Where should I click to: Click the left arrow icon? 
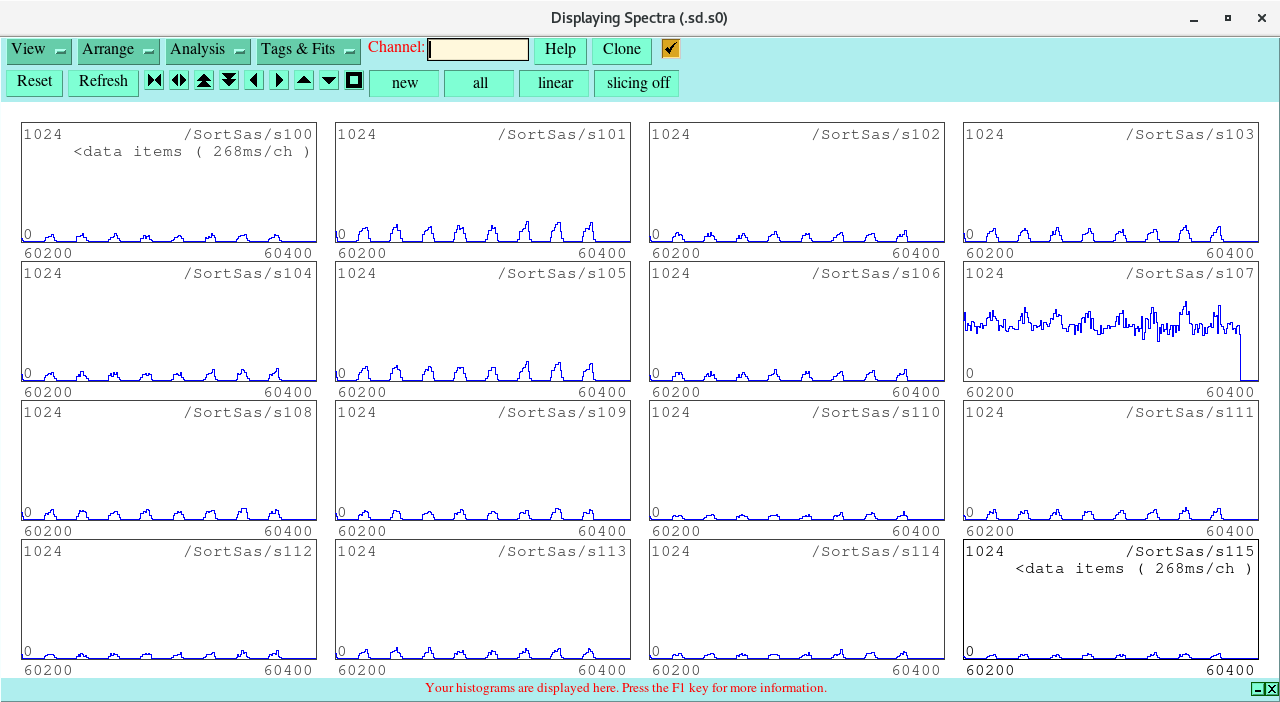(x=254, y=81)
